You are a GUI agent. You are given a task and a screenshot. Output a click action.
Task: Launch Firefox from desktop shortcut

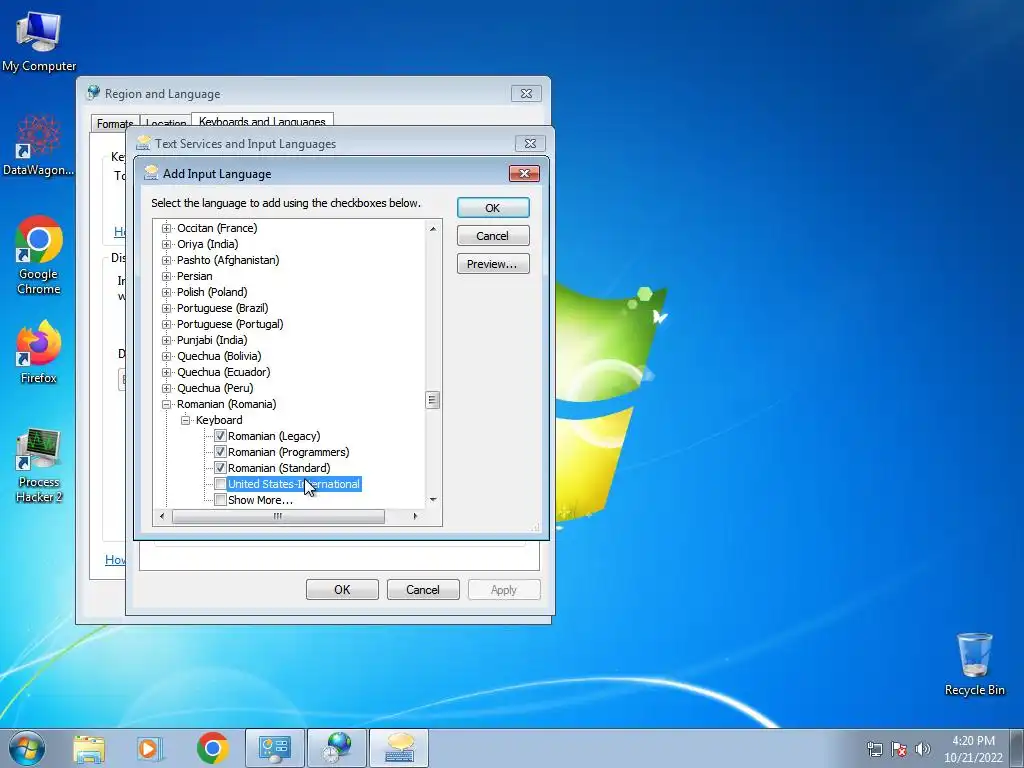[x=39, y=351]
